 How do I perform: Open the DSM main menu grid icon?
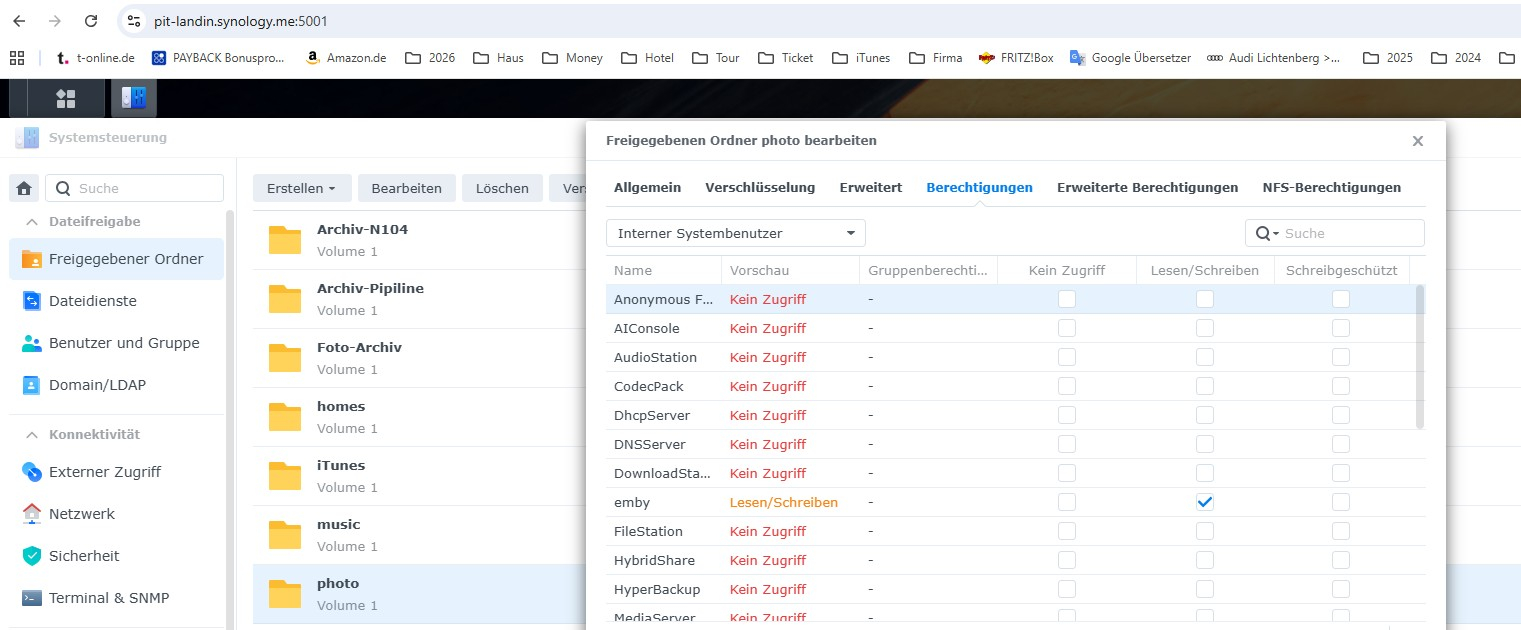pos(66,98)
